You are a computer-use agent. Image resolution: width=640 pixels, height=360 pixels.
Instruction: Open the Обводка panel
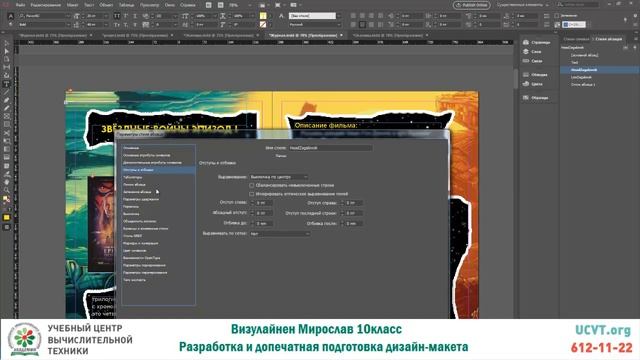pos(535,75)
